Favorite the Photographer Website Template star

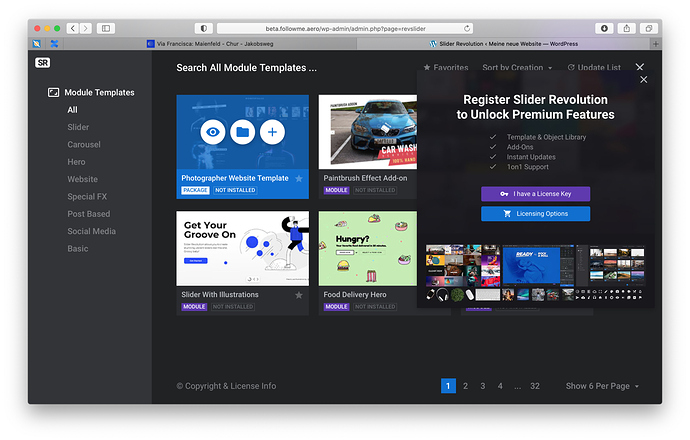[x=299, y=179]
